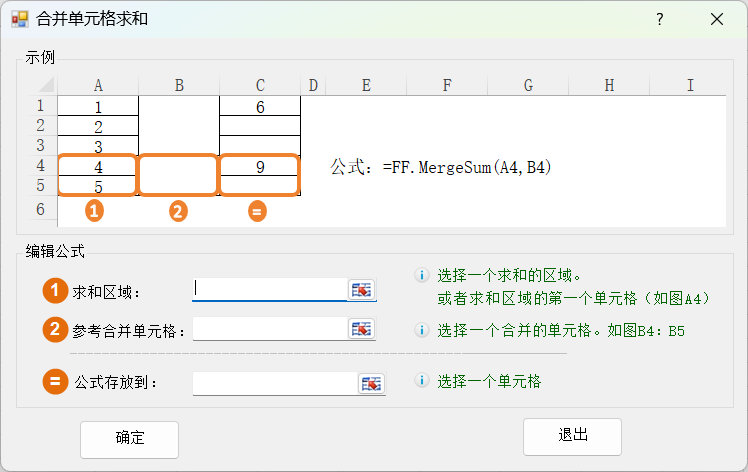Click the orange number 1 marker under column A
Image resolution: width=748 pixels, height=472 pixels.
(x=94, y=211)
